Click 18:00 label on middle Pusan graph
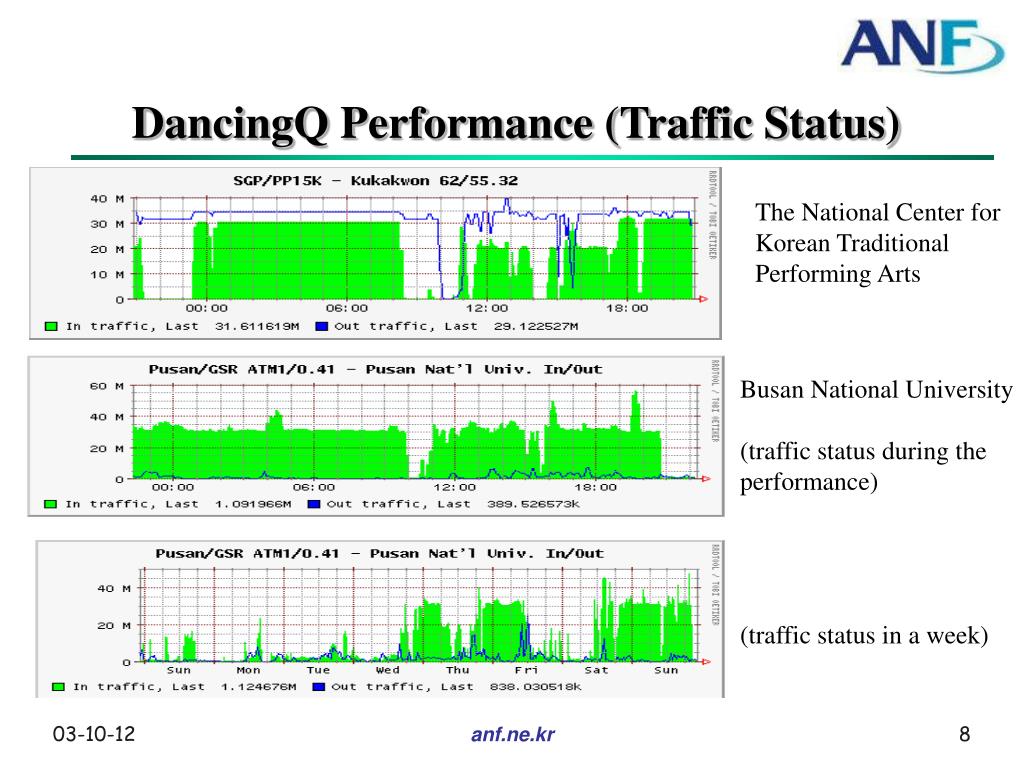Image resolution: width=1024 pixels, height=768 pixels. click(x=596, y=487)
